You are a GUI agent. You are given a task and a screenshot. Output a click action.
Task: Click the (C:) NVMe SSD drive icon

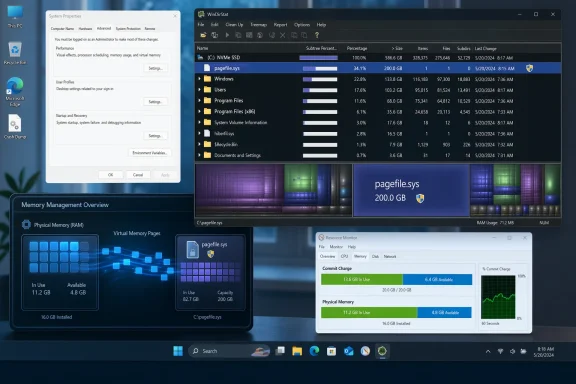tap(200, 57)
